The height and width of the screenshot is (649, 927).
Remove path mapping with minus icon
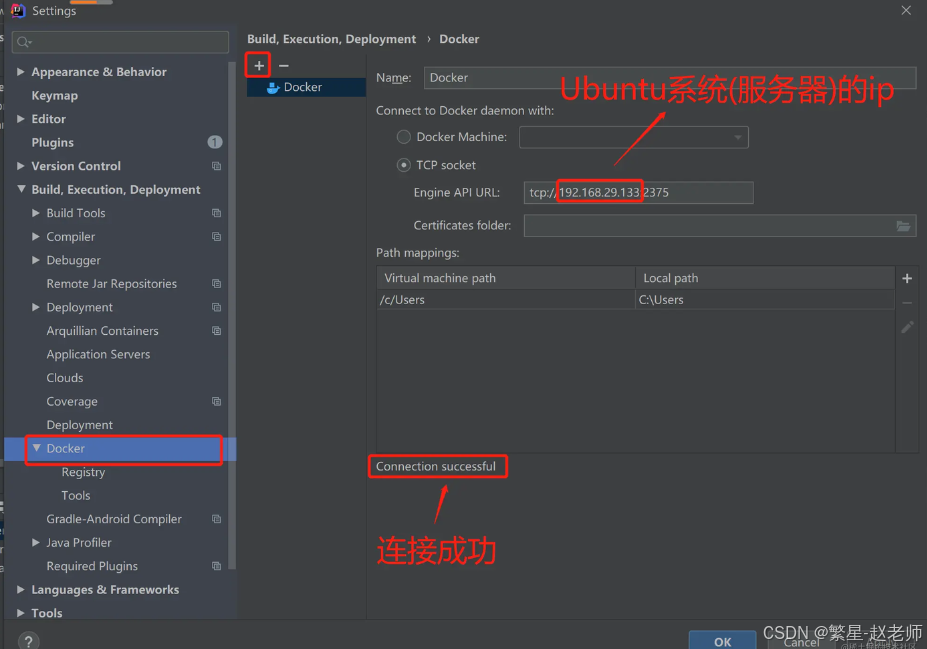click(907, 303)
